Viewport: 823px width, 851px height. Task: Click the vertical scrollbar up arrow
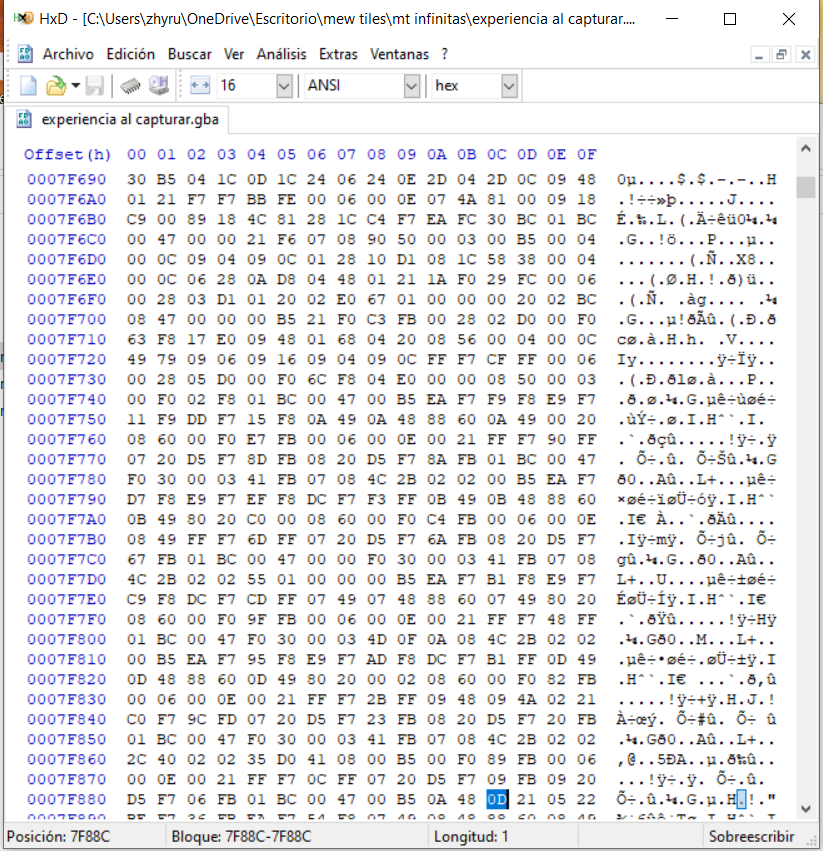805,150
